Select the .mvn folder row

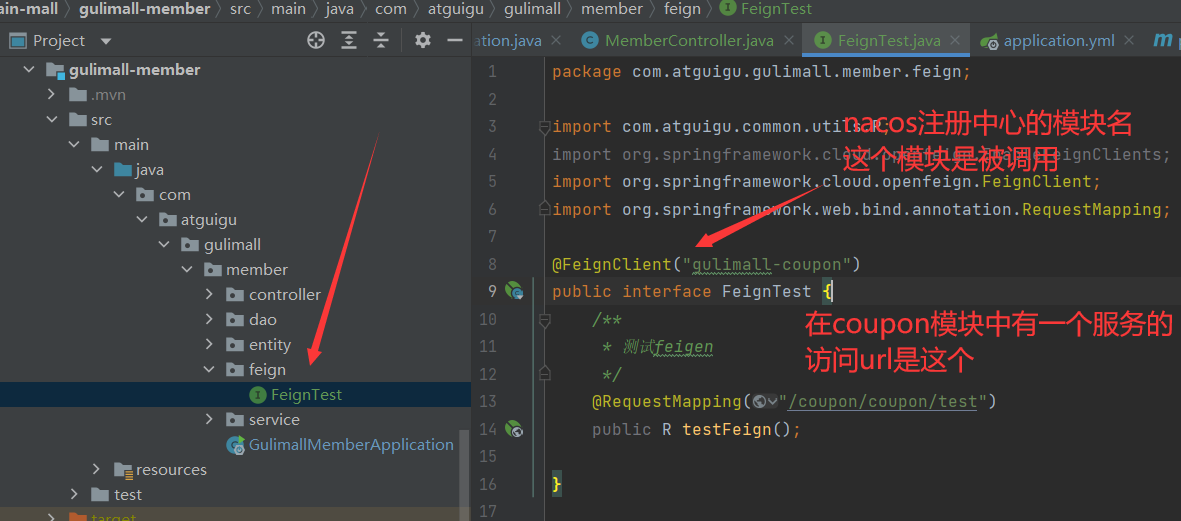pyautogui.click(x=235, y=95)
